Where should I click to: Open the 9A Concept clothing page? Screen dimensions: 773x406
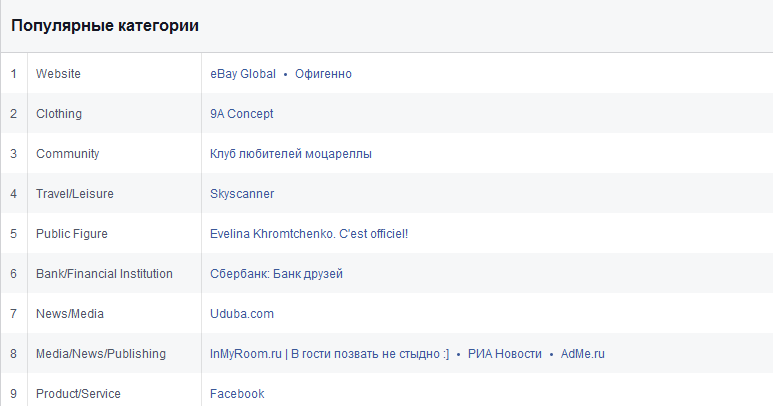click(241, 114)
